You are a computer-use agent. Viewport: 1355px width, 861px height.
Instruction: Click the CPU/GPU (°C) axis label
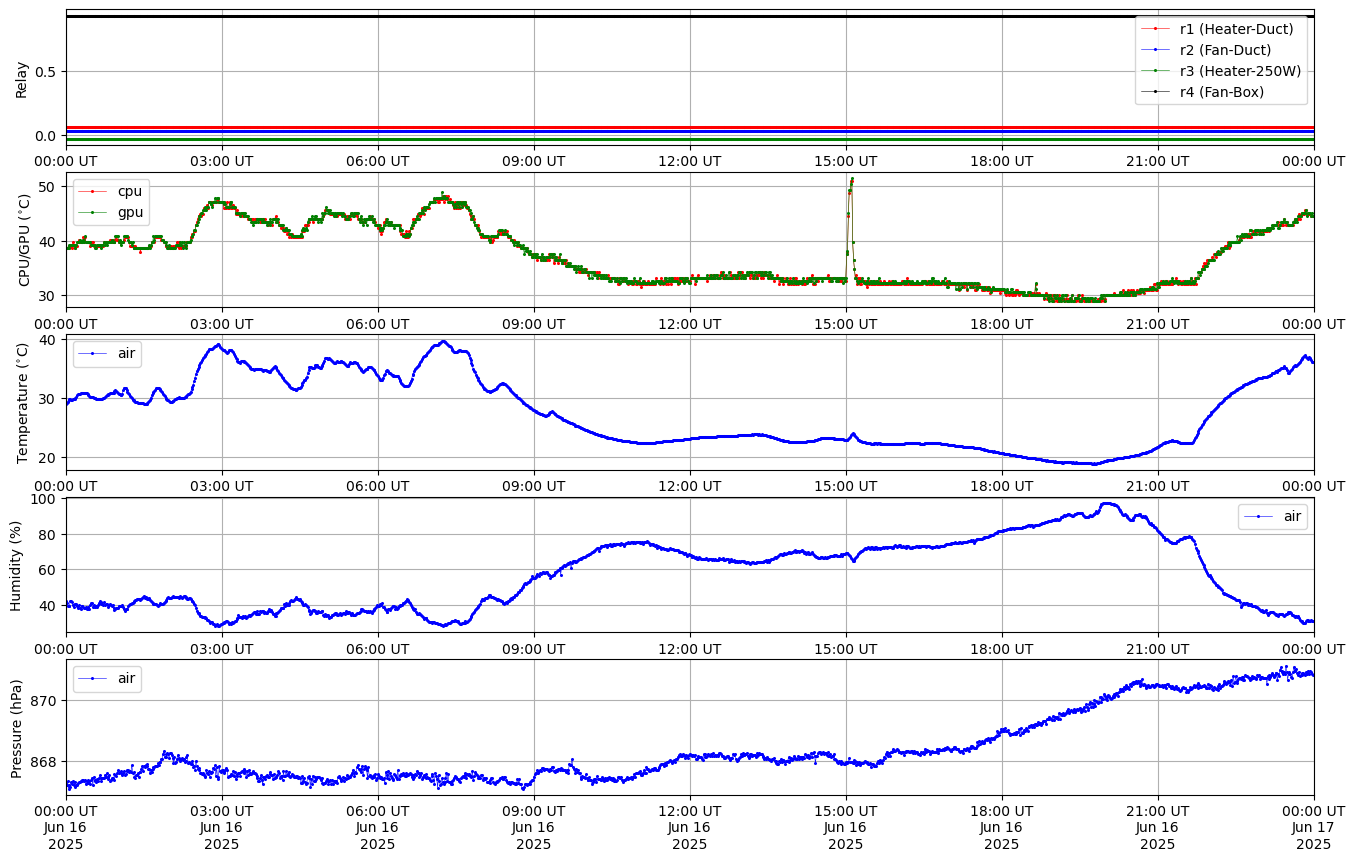pos(24,239)
